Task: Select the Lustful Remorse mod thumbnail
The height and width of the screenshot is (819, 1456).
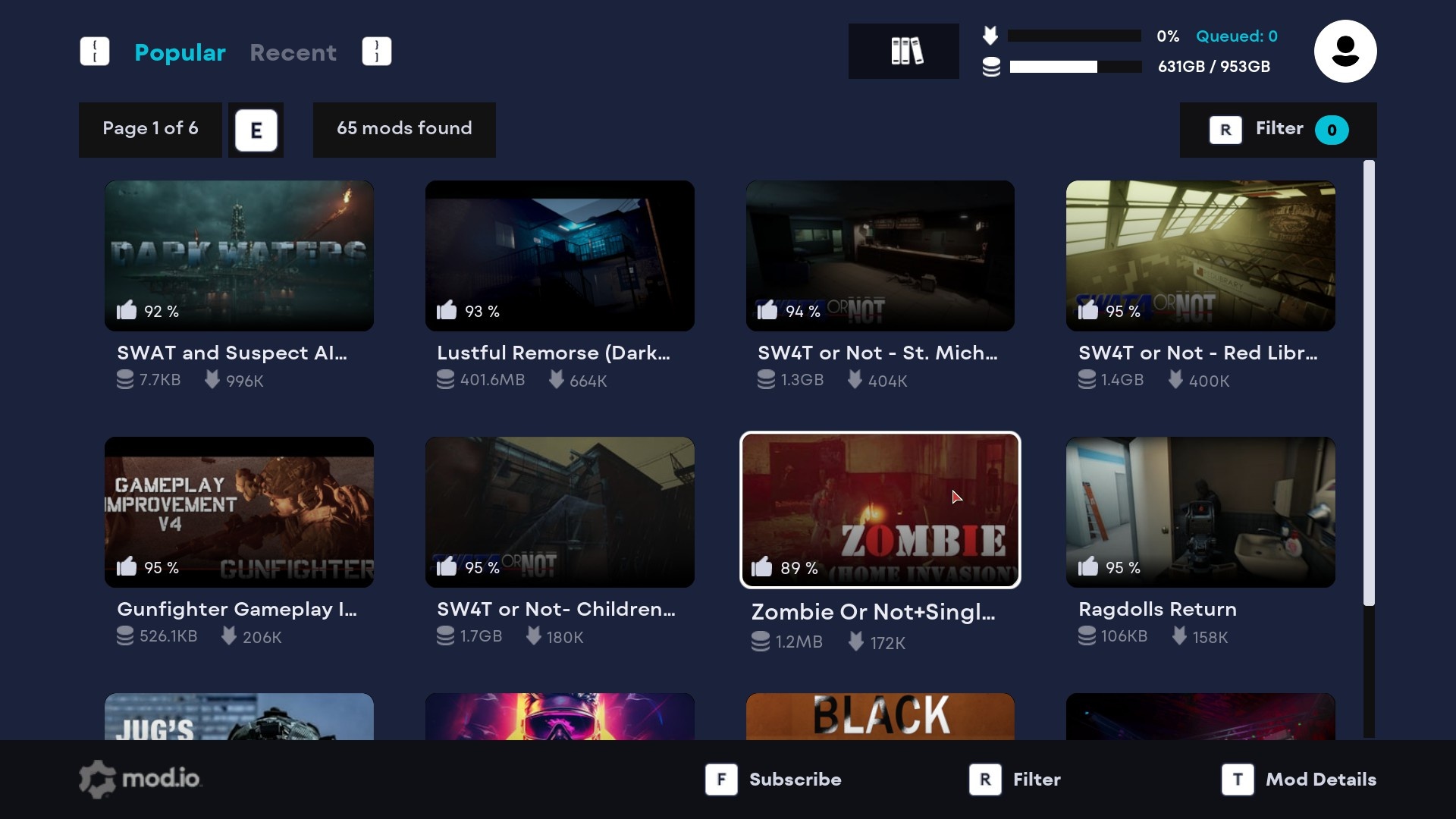Action: (560, 256)
